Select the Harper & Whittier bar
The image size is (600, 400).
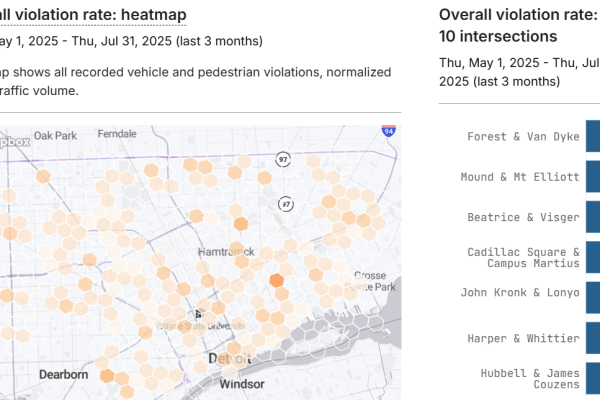pyautogui.click(x=593, y=338)
